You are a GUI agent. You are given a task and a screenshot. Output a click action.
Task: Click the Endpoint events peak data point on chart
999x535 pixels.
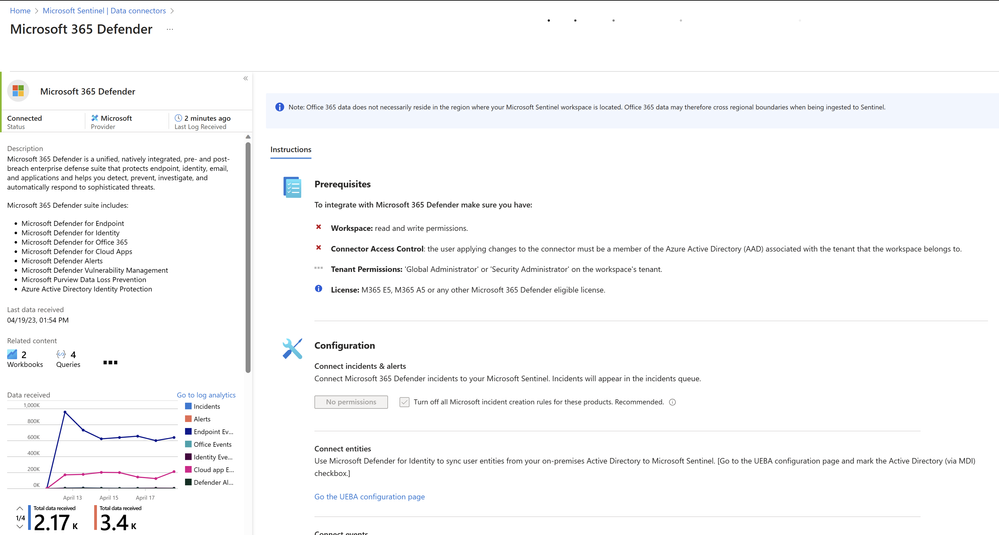coord(64,412)
